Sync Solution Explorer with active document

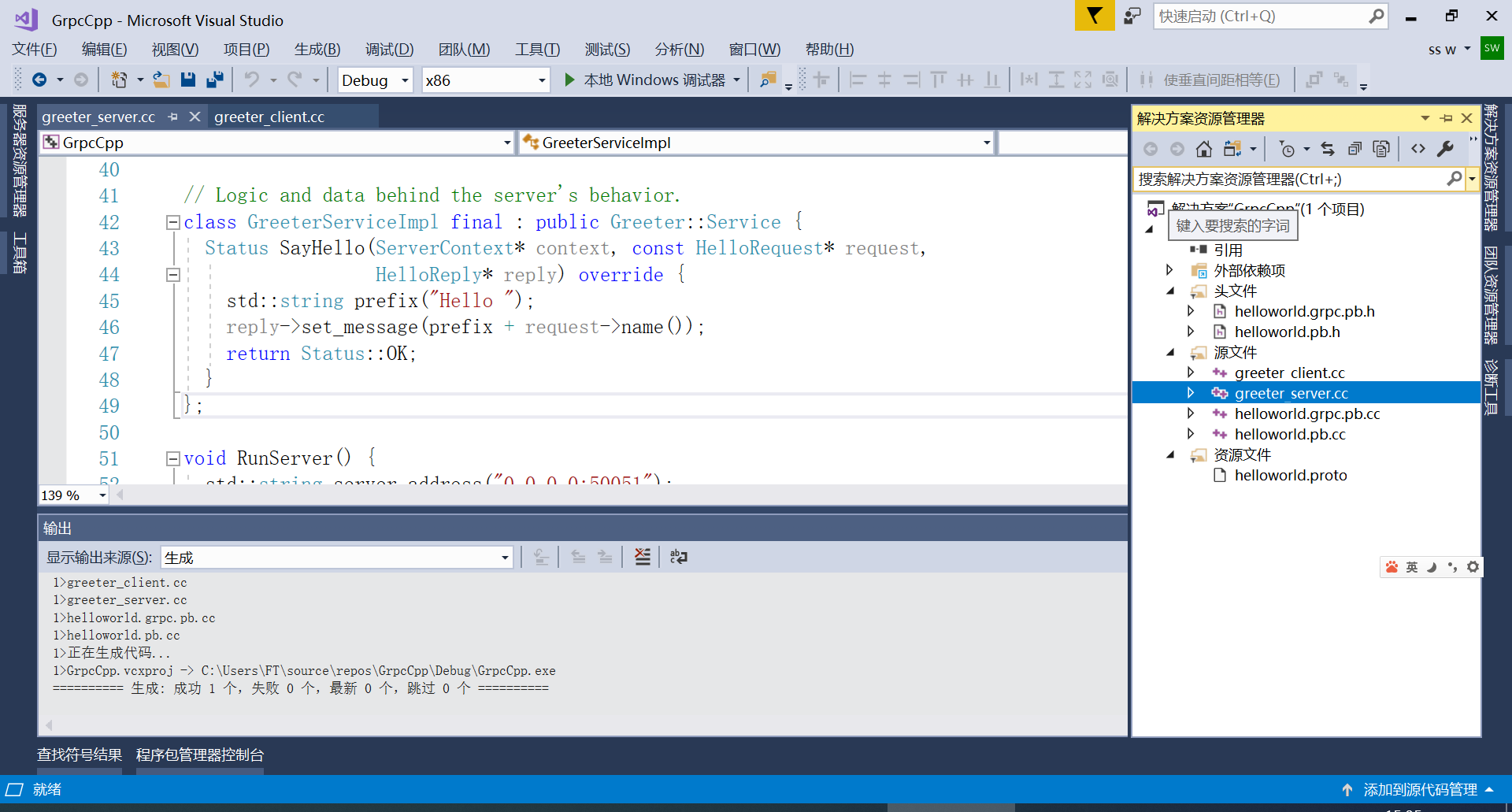1327,148
